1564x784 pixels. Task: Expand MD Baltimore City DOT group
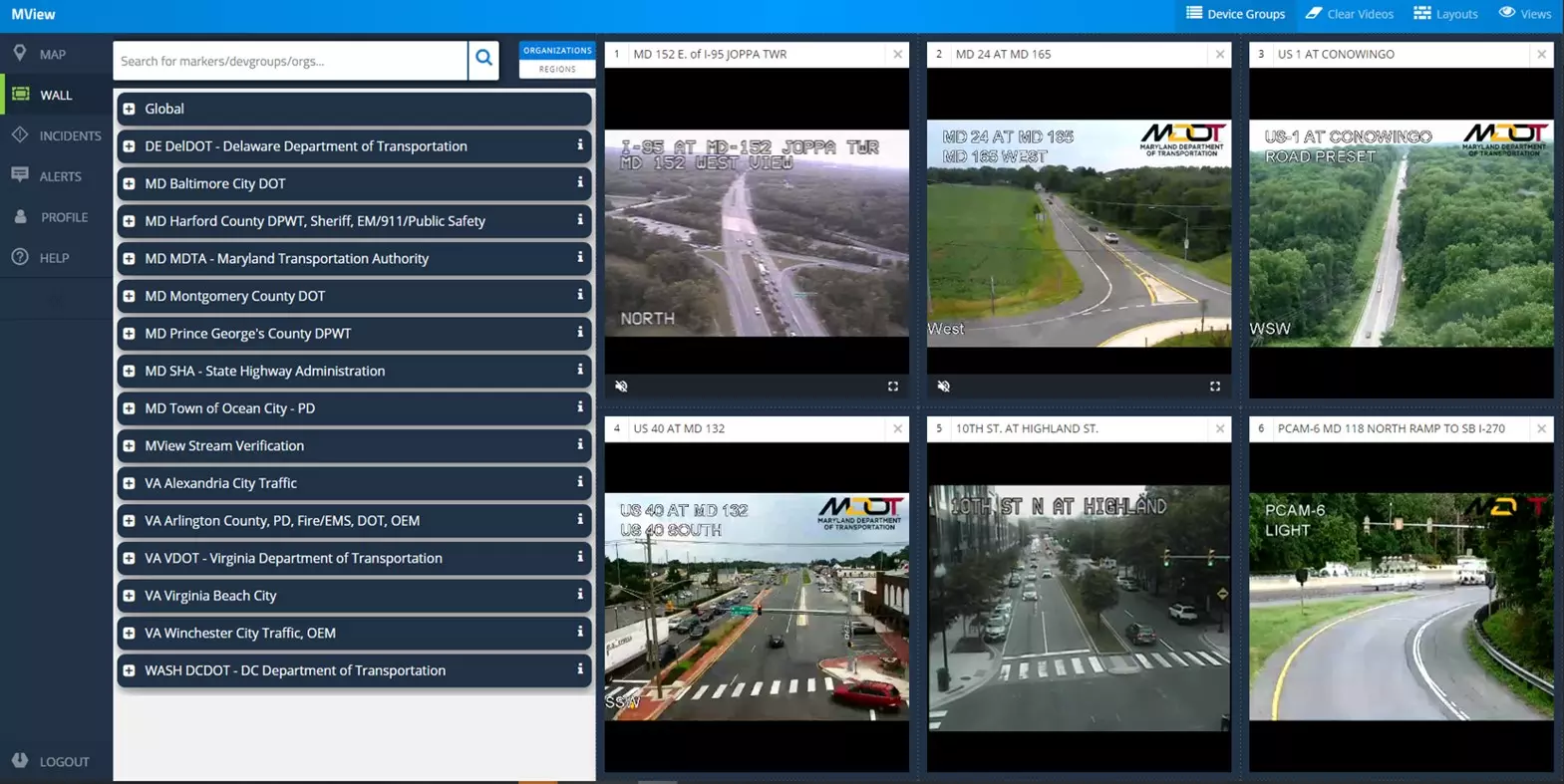(x=129, y=183)
